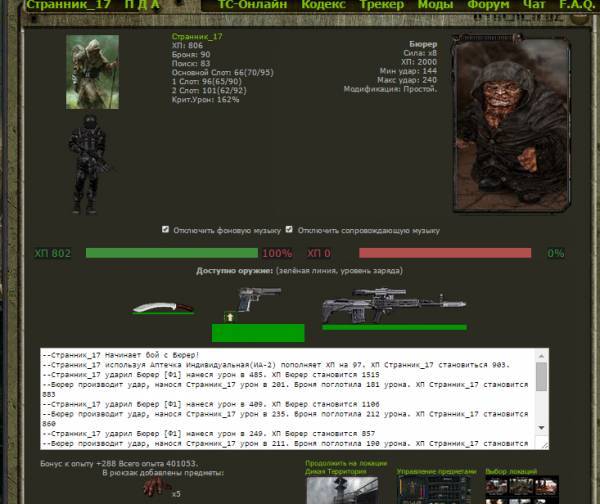Open the F.A.Q. page

click(575, 5)
